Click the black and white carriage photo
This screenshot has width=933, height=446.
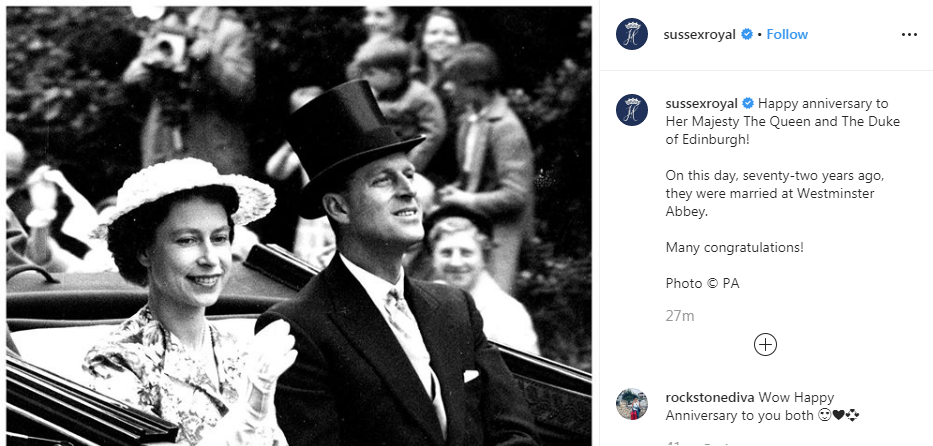pos(299,226)
